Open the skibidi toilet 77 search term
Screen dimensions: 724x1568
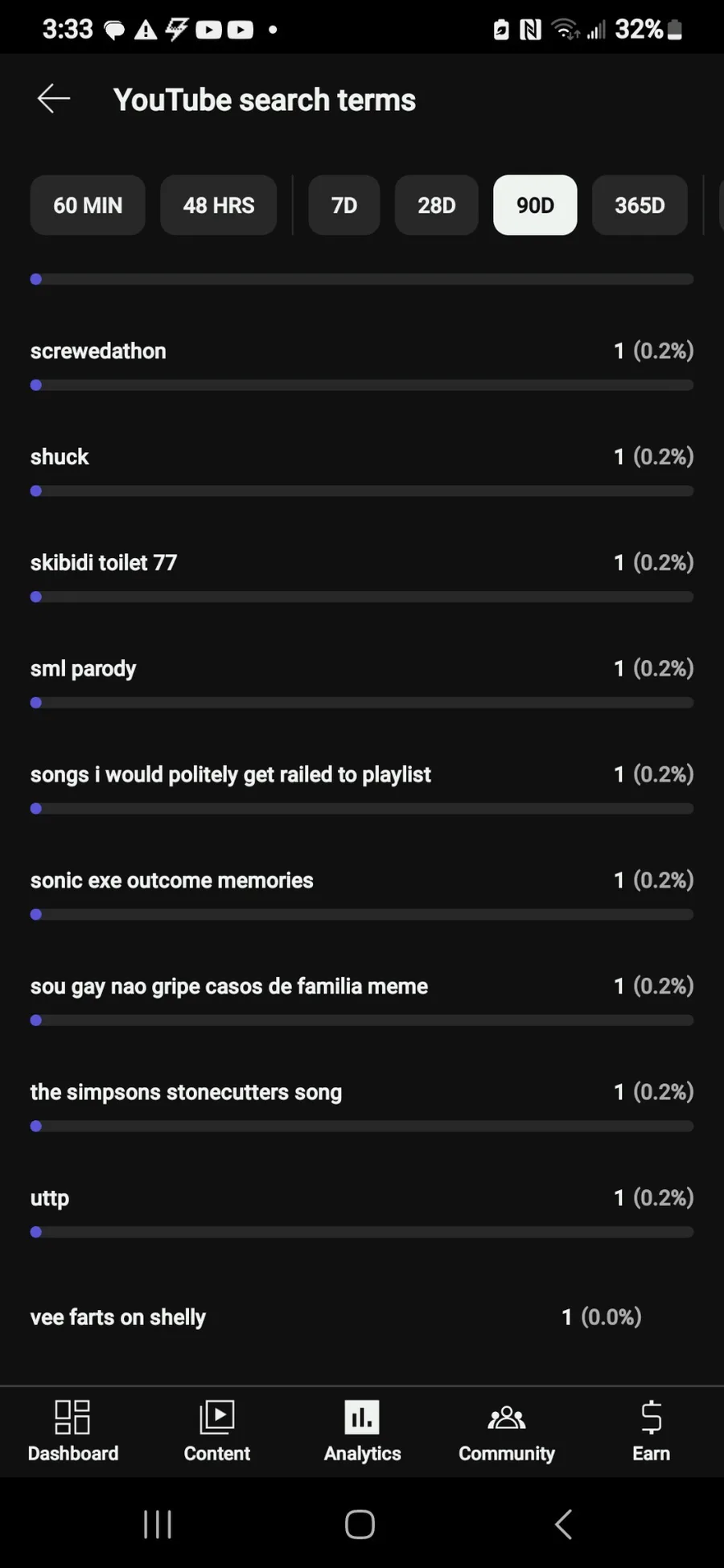click(104, 563)
